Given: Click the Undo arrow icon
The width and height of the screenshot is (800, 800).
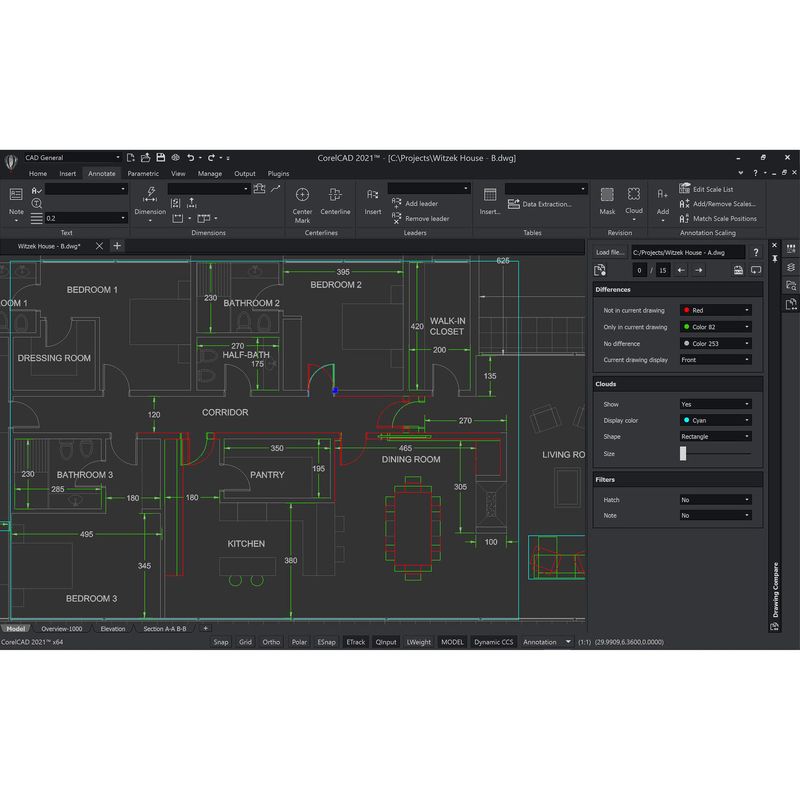Looking at the screenshot, I should pyautogui.click(x=190, y=158).
